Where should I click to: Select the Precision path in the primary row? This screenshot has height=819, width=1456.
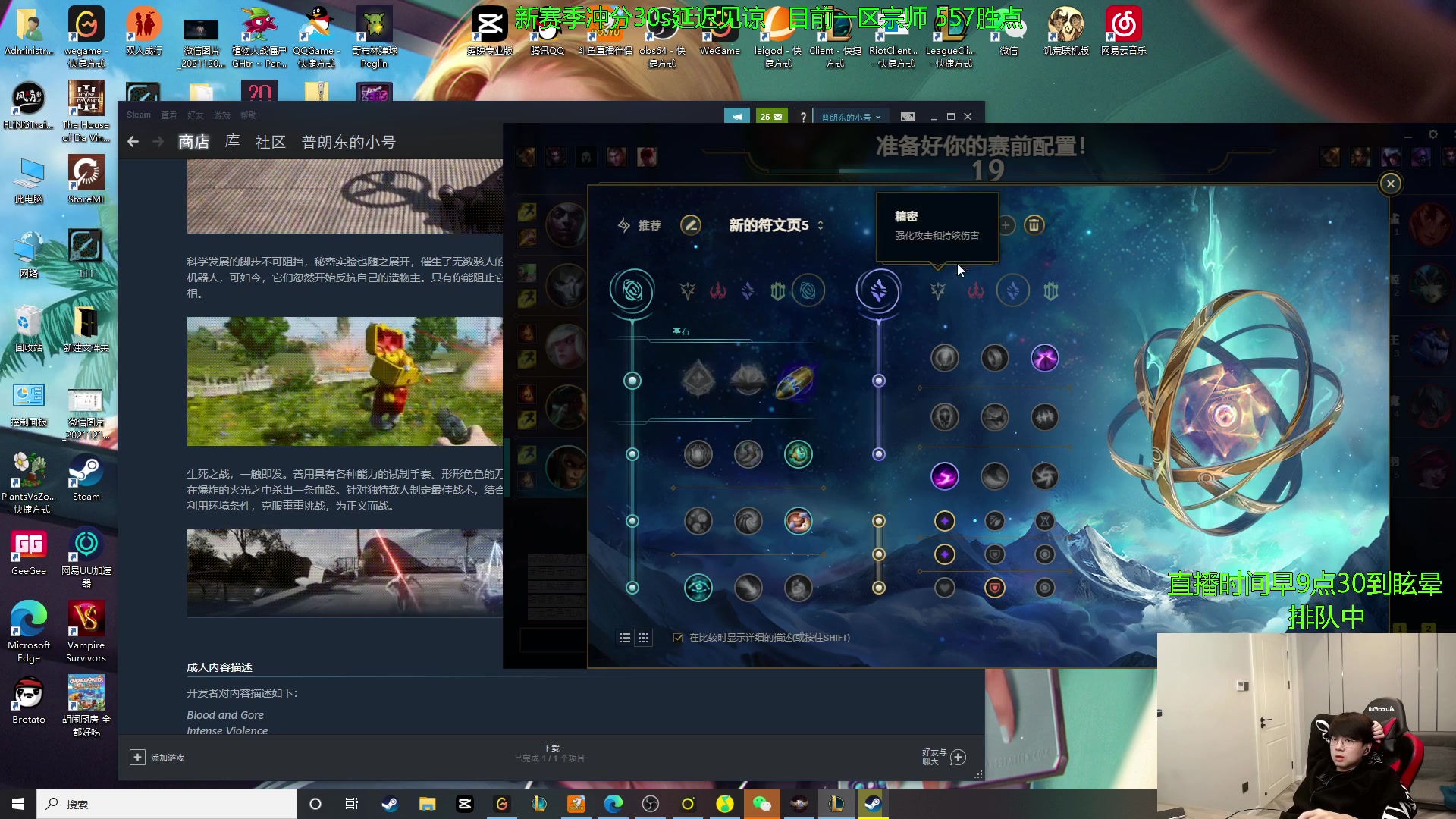click(x=687, y=290)
